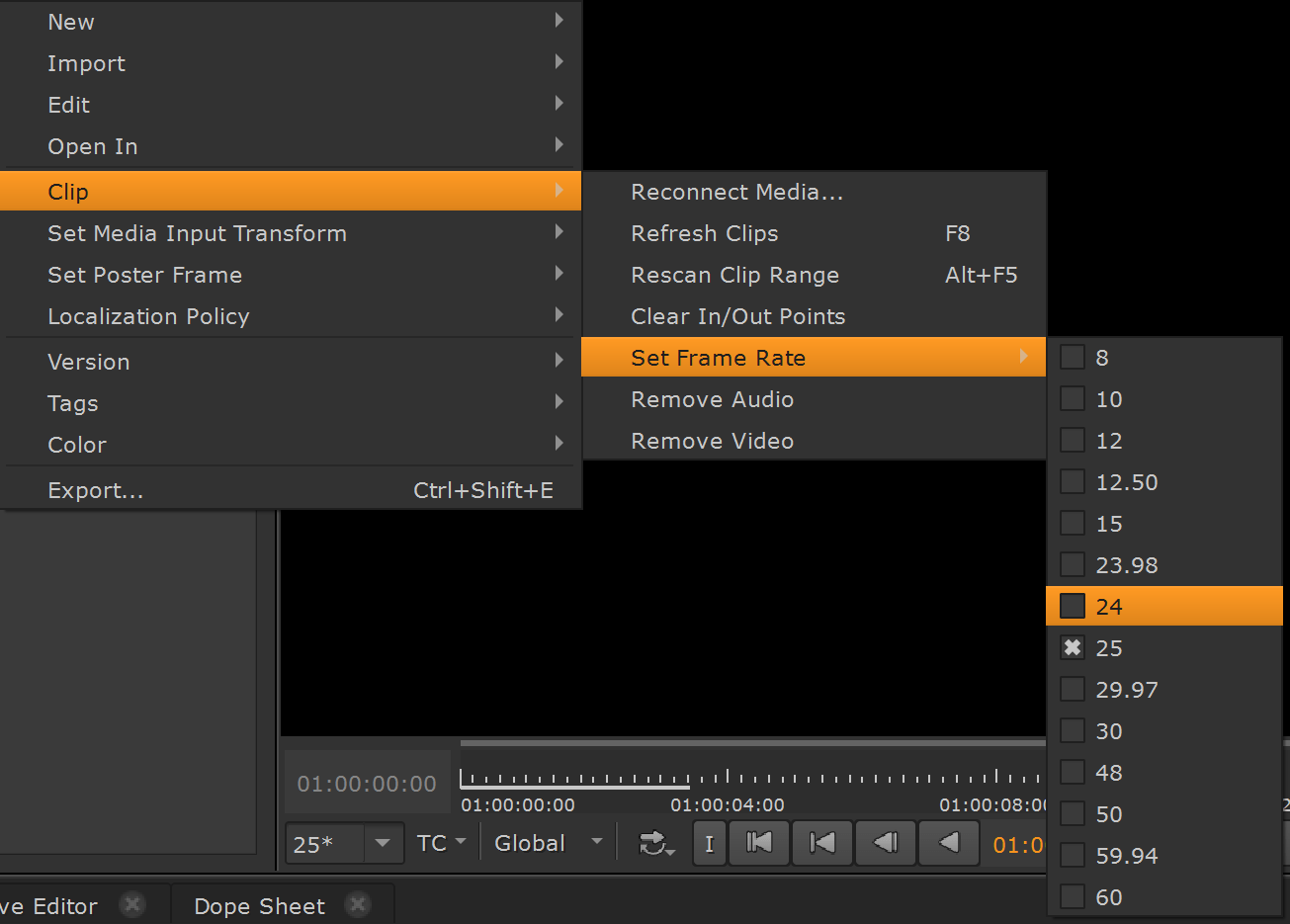Open the Global time display dropdown
The width and height of the screenshot is (1290, 924).
coord(548,843)
